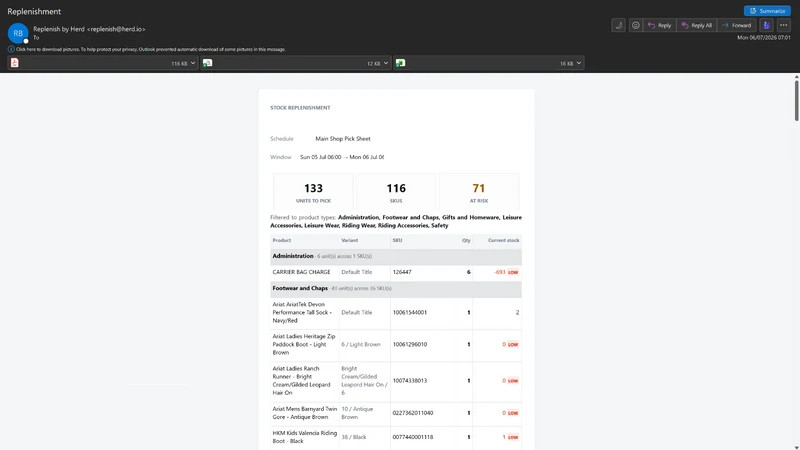The image size is (800, 450).
Task: Open the emoji reaction icon
Action: coord(635,25)
